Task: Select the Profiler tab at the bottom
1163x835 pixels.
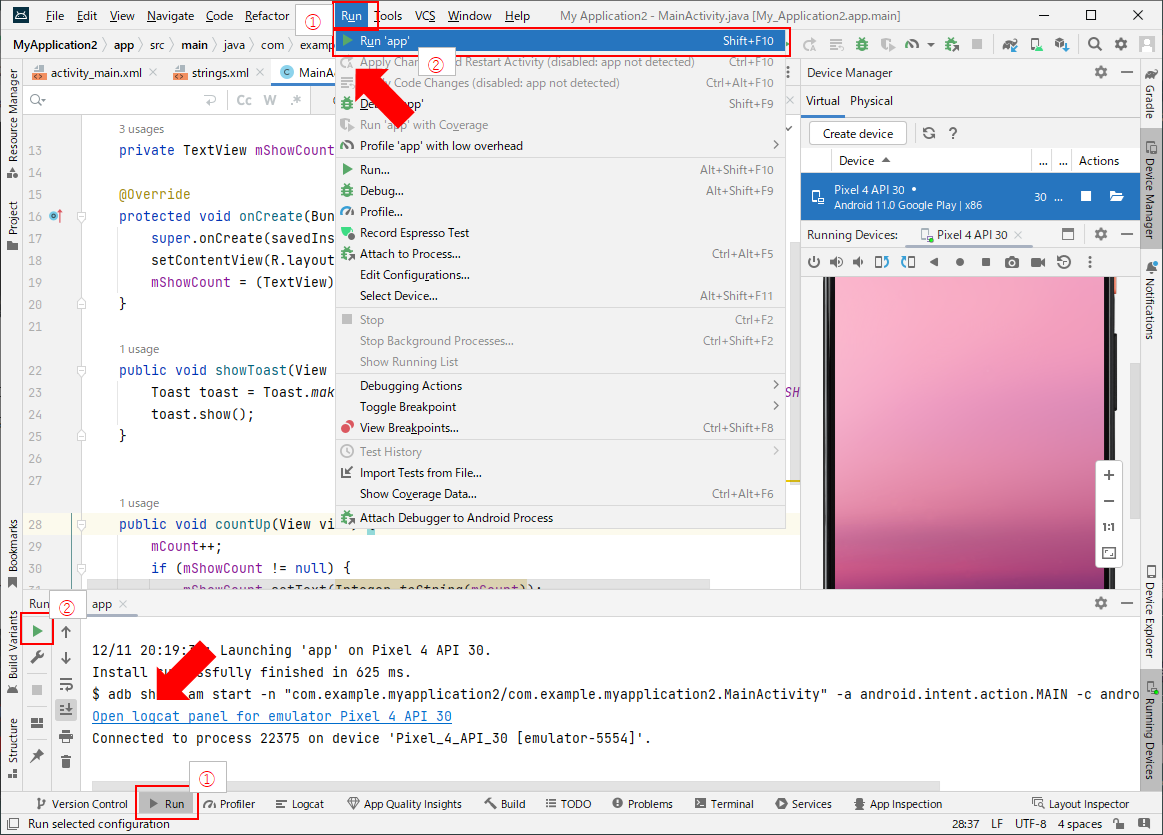Action: pos(231,802)
